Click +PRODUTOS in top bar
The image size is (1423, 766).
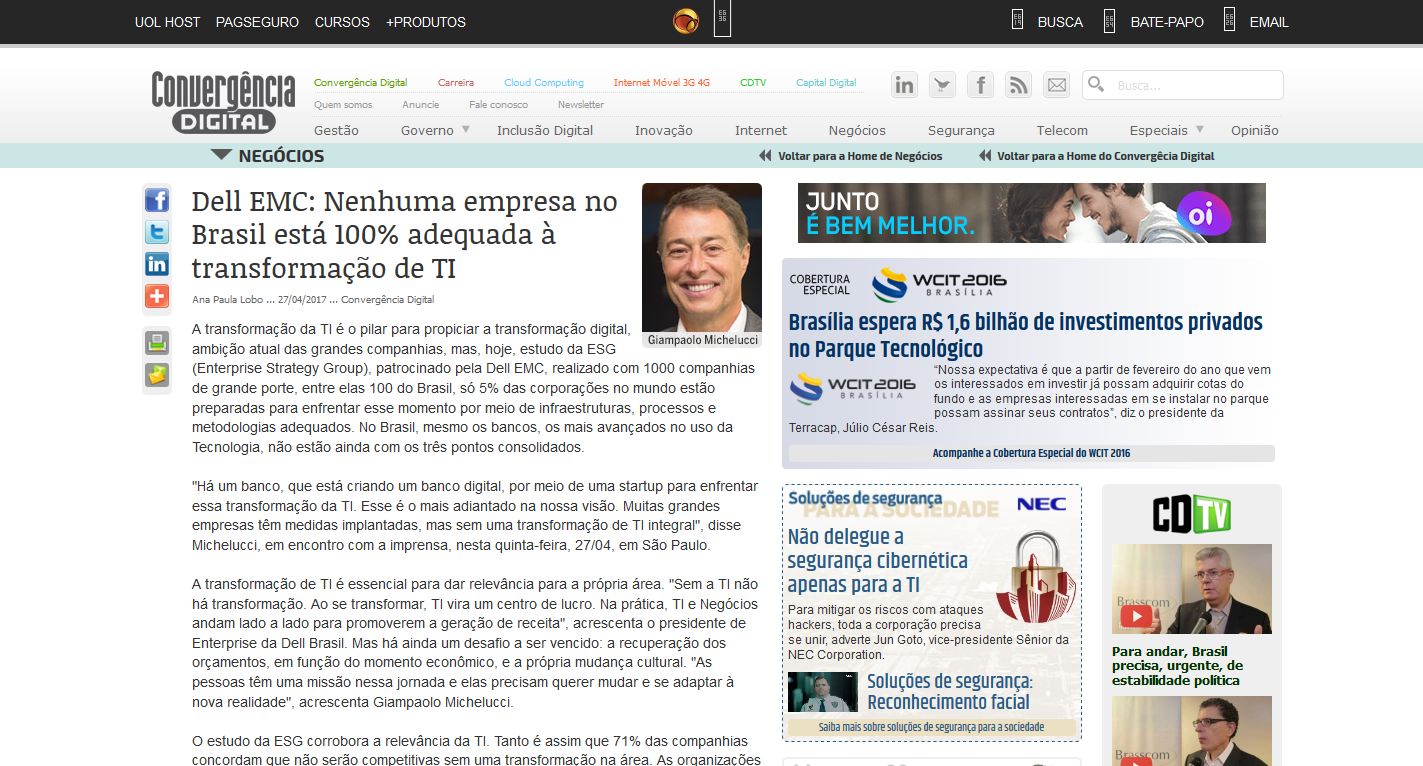(426, 22)
